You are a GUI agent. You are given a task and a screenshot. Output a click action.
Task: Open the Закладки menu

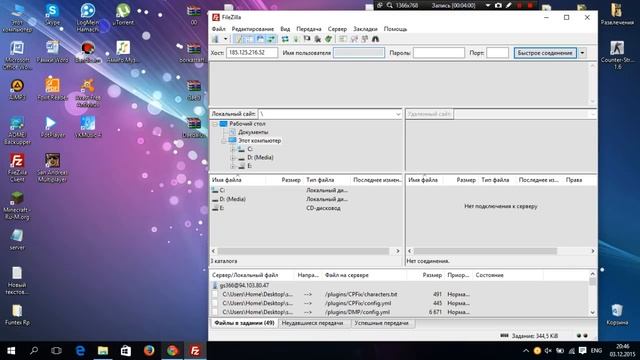click(x=365, y=29)
